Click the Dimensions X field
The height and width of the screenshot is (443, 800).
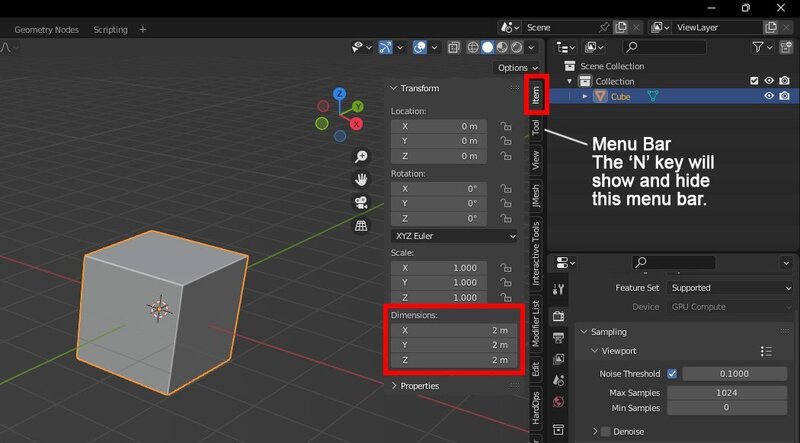pyautogui.click(x=454, y=330)
